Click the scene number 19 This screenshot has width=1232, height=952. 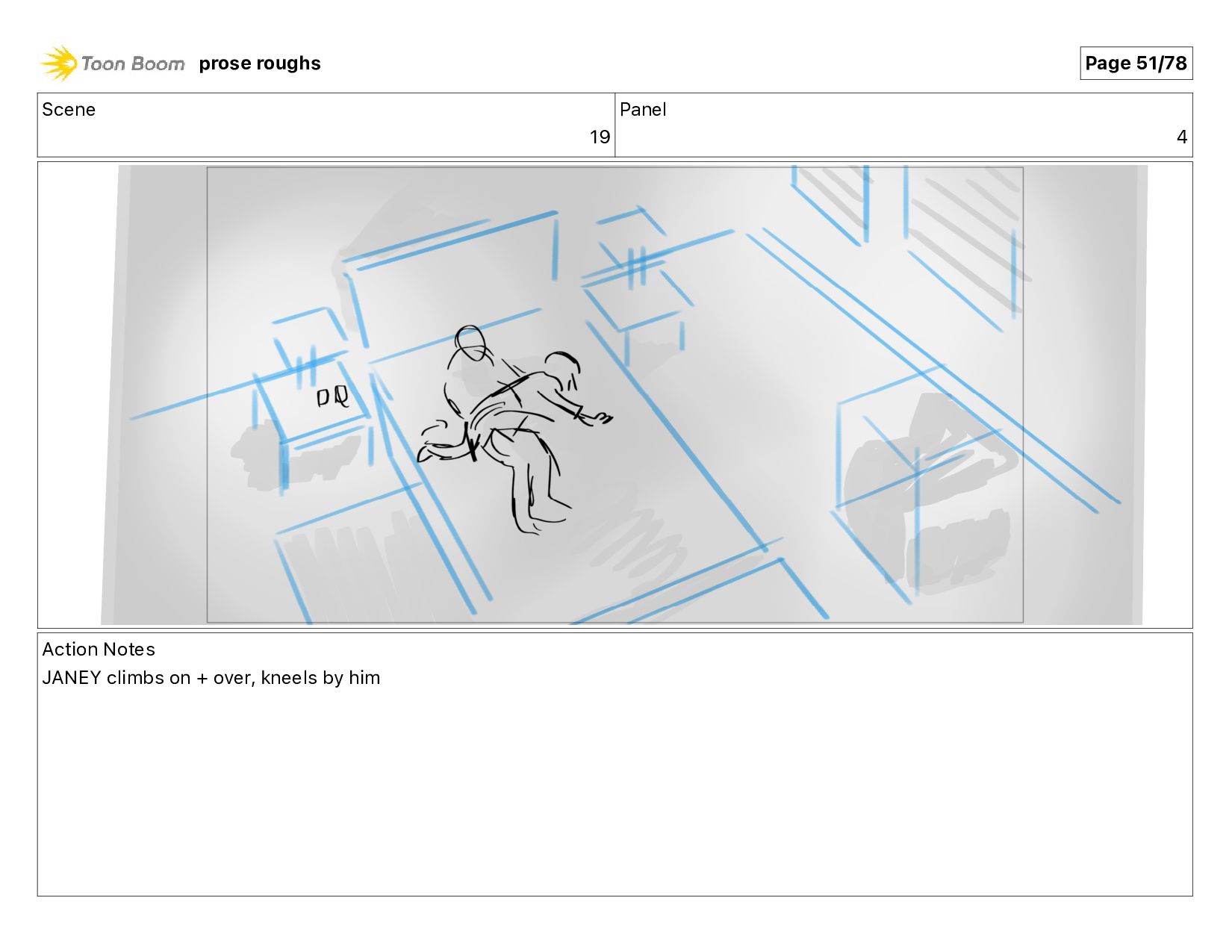point(600,137)
